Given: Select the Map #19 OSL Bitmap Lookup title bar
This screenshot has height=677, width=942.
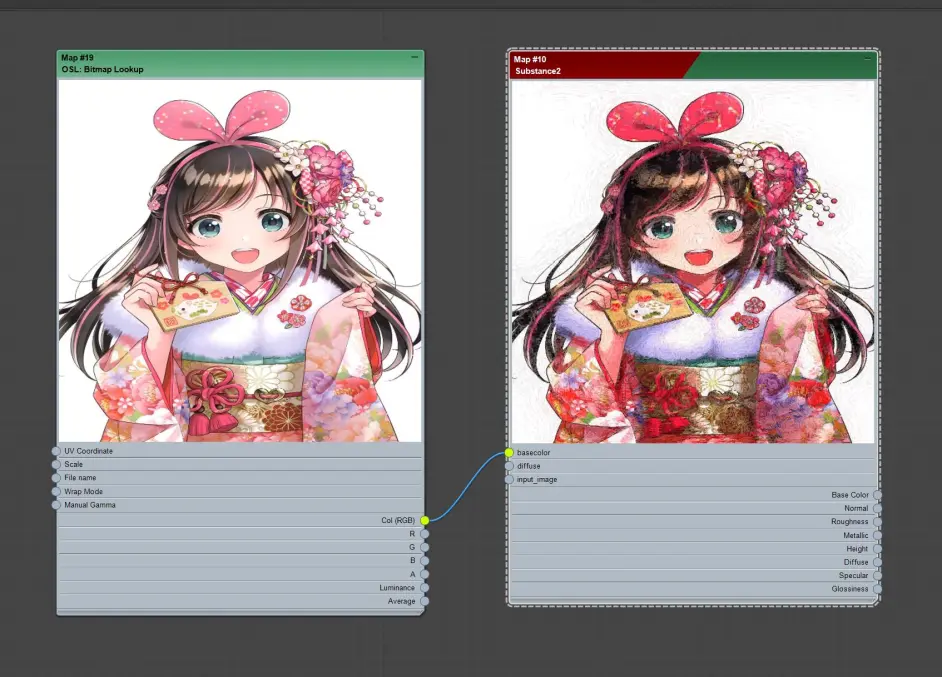Looking at the screenshot, I should click(x=240, y=64).
